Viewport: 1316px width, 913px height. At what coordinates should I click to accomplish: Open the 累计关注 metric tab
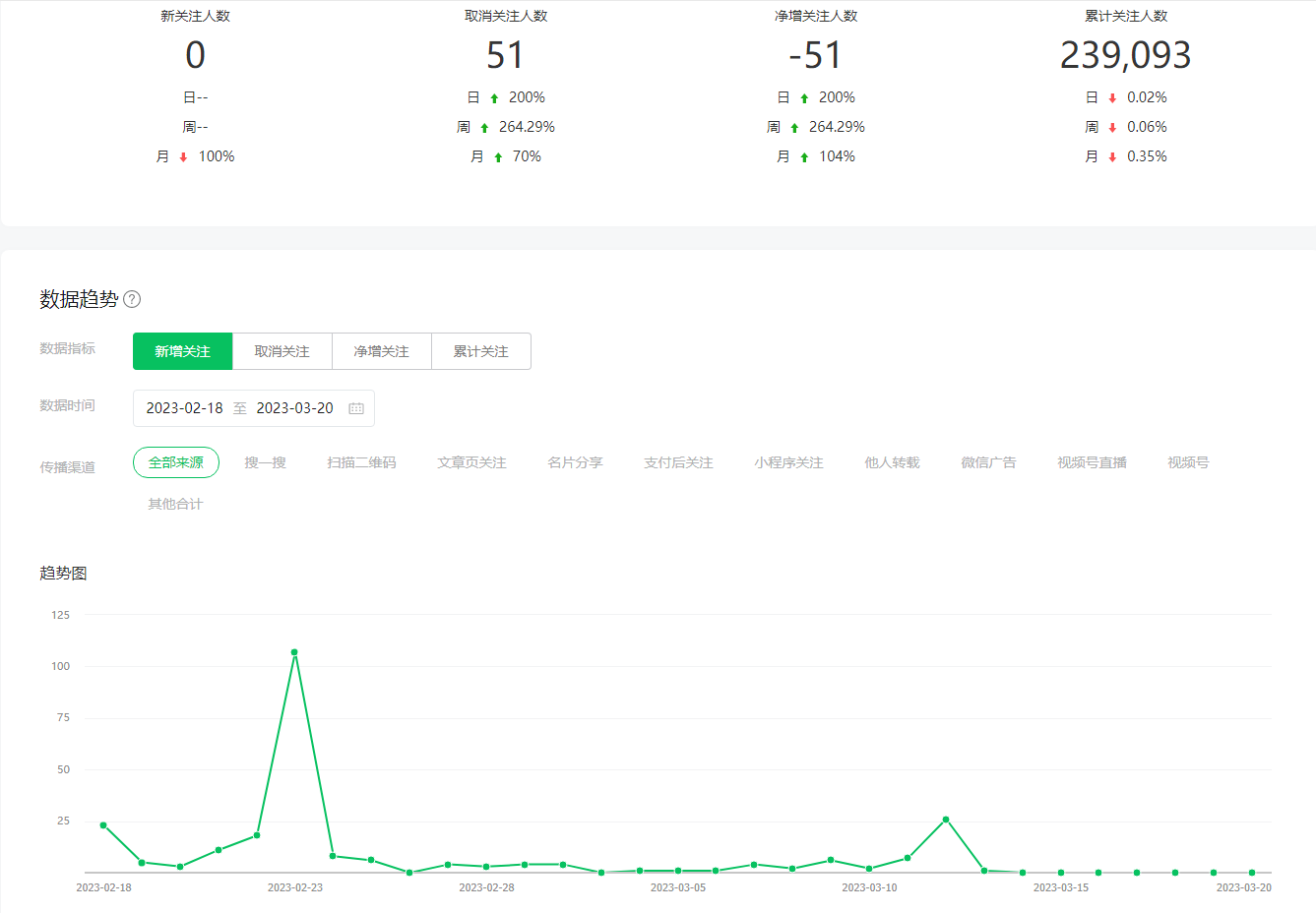[x=480, y=351]
